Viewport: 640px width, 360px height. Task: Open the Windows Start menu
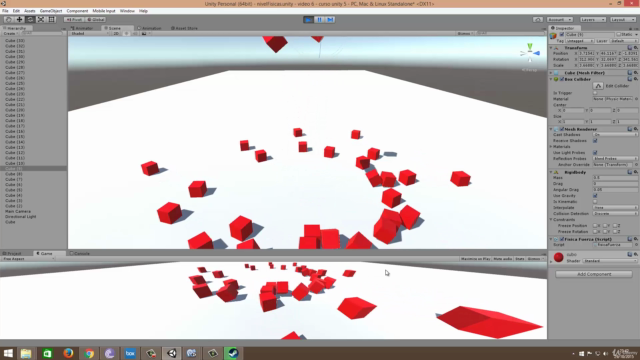pyautogui.click(x=8, y=353)
